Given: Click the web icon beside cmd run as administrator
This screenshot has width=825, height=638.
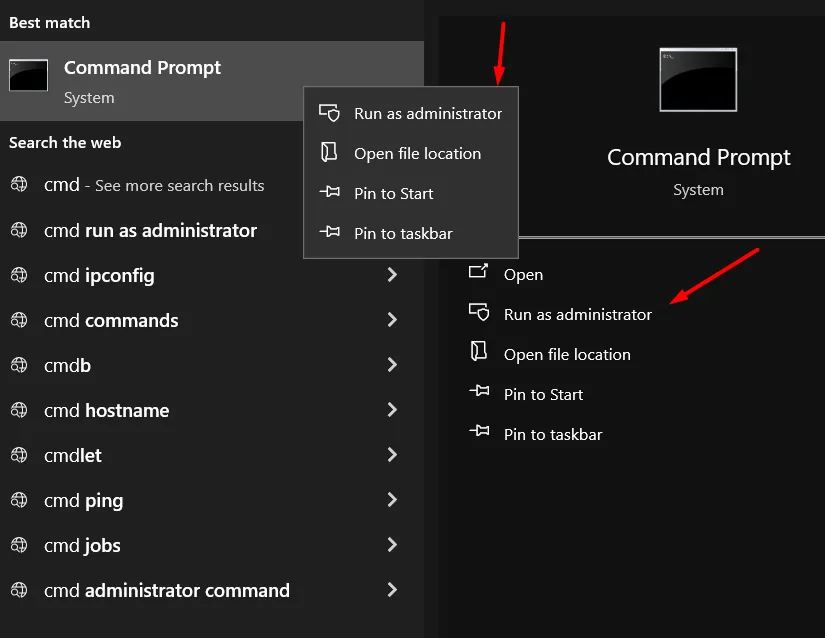Looking at the screenshot, I should [x=19, y=230].
